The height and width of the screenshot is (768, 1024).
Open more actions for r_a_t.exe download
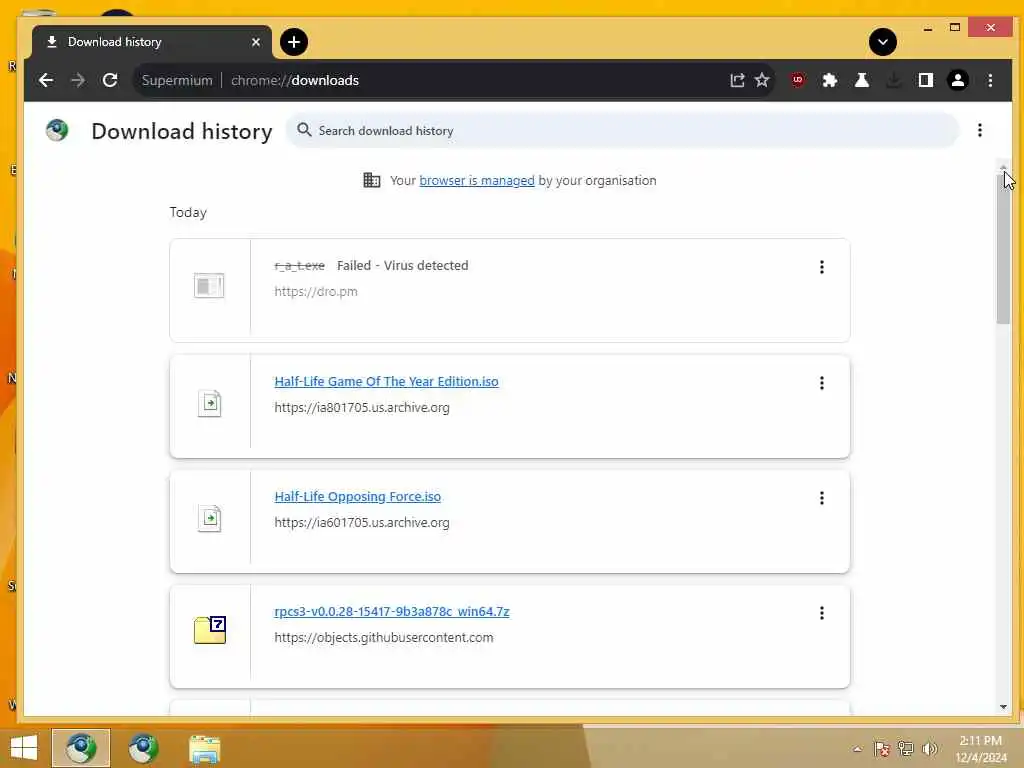coord(822,266)
